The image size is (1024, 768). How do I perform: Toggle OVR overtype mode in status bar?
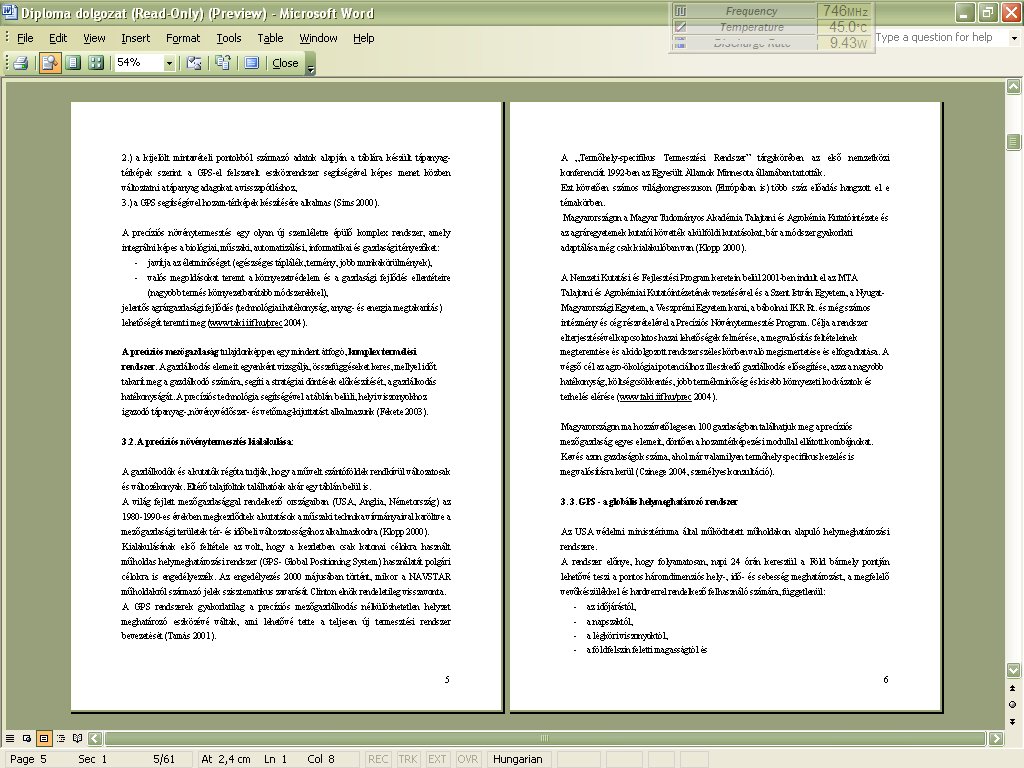468,759
